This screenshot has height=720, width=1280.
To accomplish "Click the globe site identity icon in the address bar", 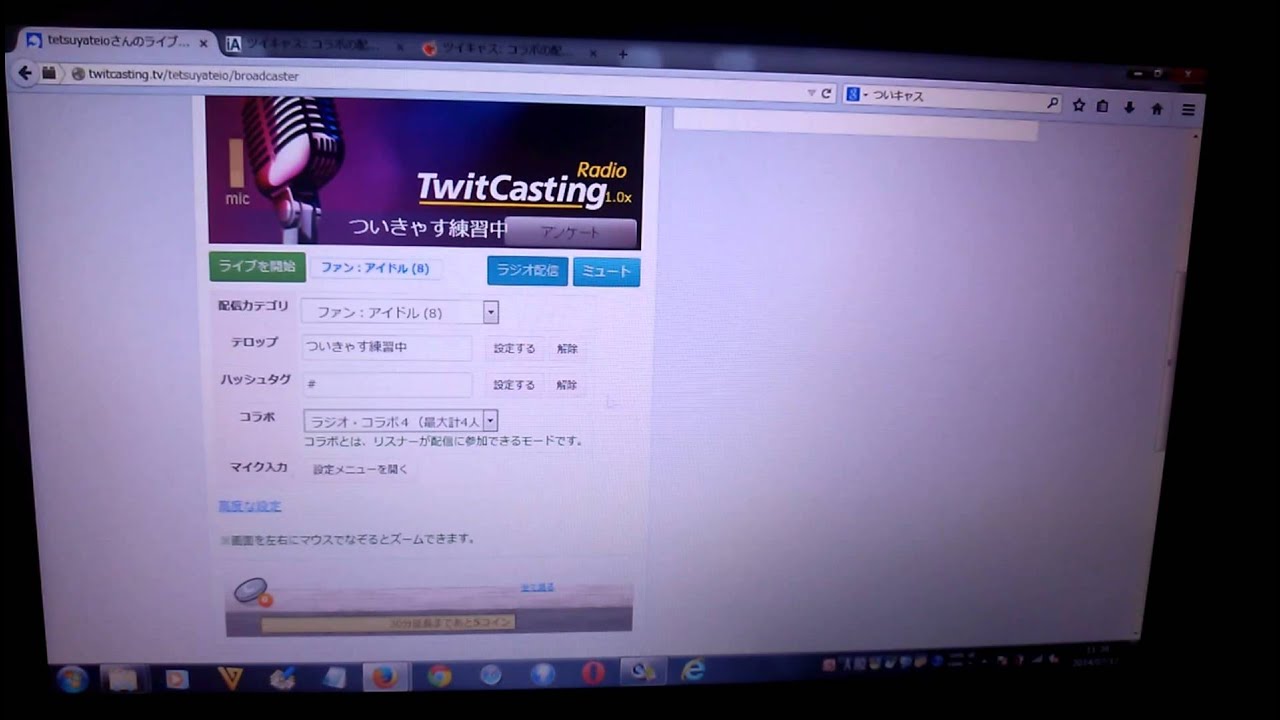I will [x=78, y=74].
